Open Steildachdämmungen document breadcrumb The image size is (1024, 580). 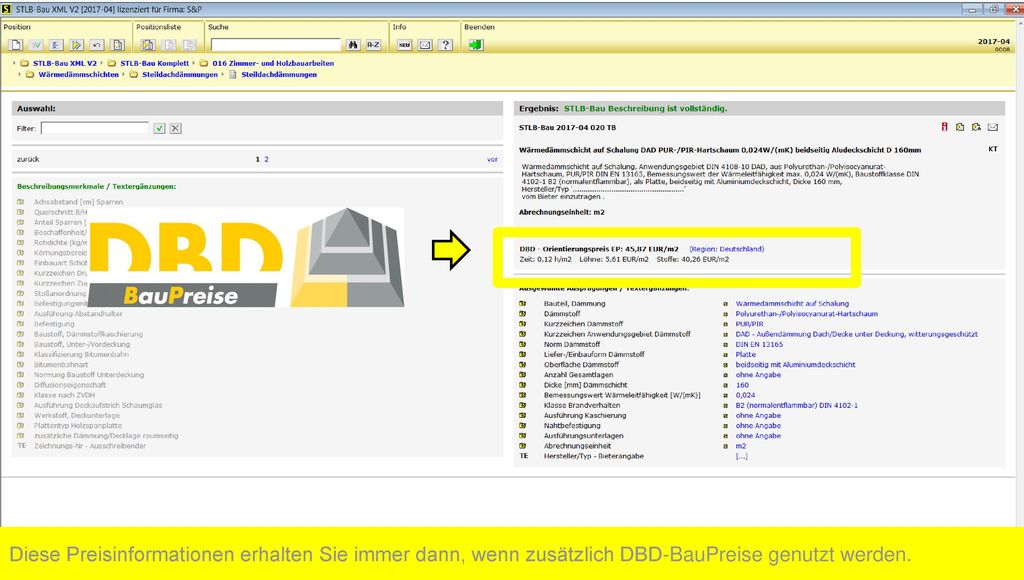(279, 74)
